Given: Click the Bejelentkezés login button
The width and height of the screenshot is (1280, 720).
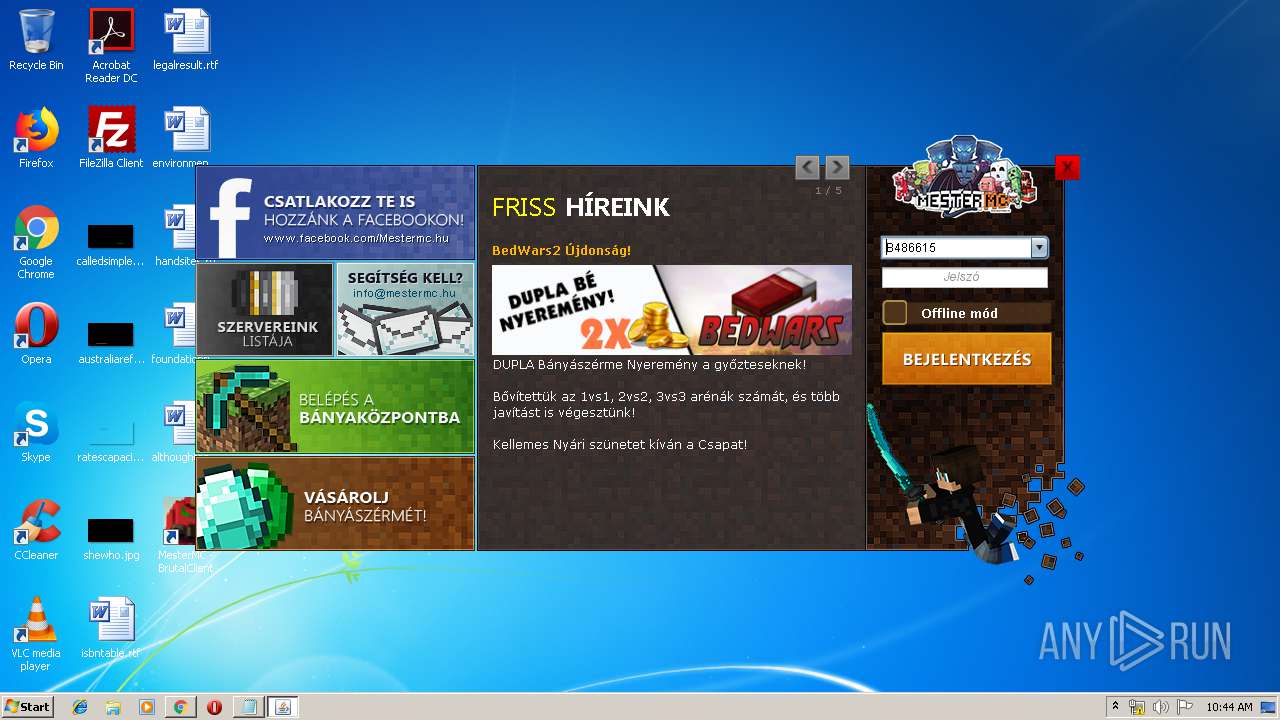Looking at the screenshot, I should pos(967,359).
